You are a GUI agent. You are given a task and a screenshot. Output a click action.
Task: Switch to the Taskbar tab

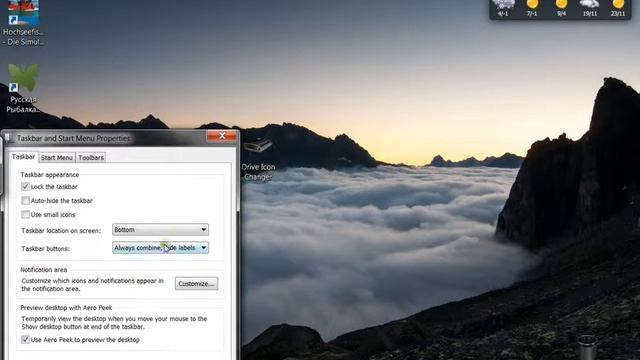(23, 157)
